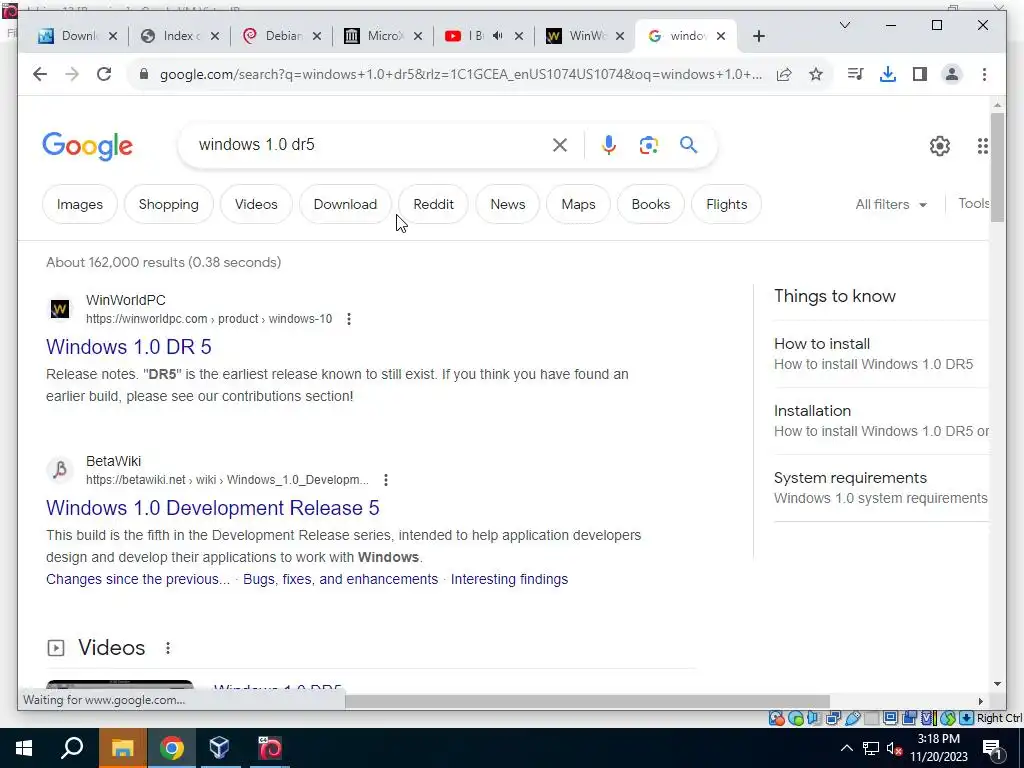
Task: Show hidden system tray icons
Action: [846, 748]
